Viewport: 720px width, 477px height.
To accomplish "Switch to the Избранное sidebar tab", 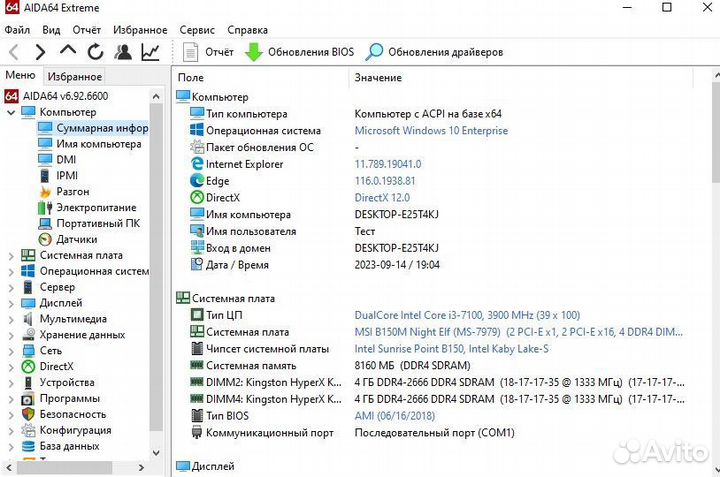I will pos(74,76).
